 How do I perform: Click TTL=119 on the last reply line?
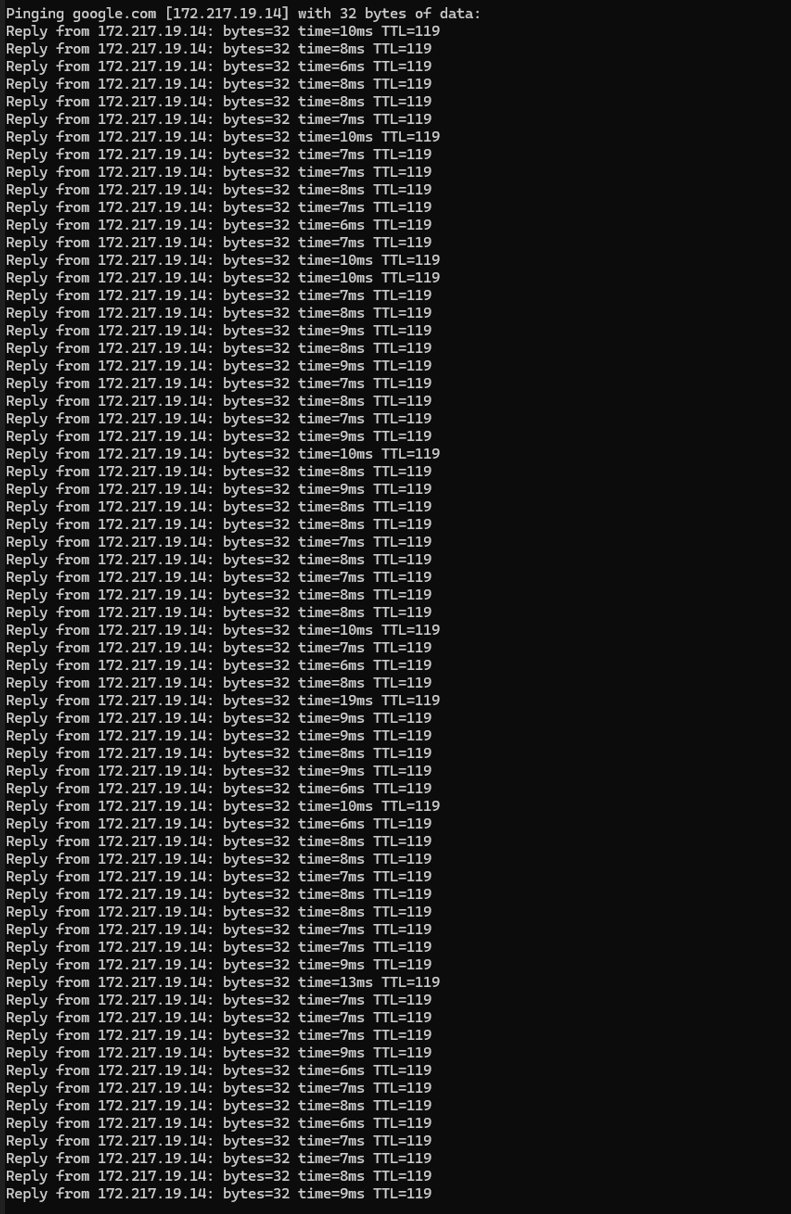402,1193
